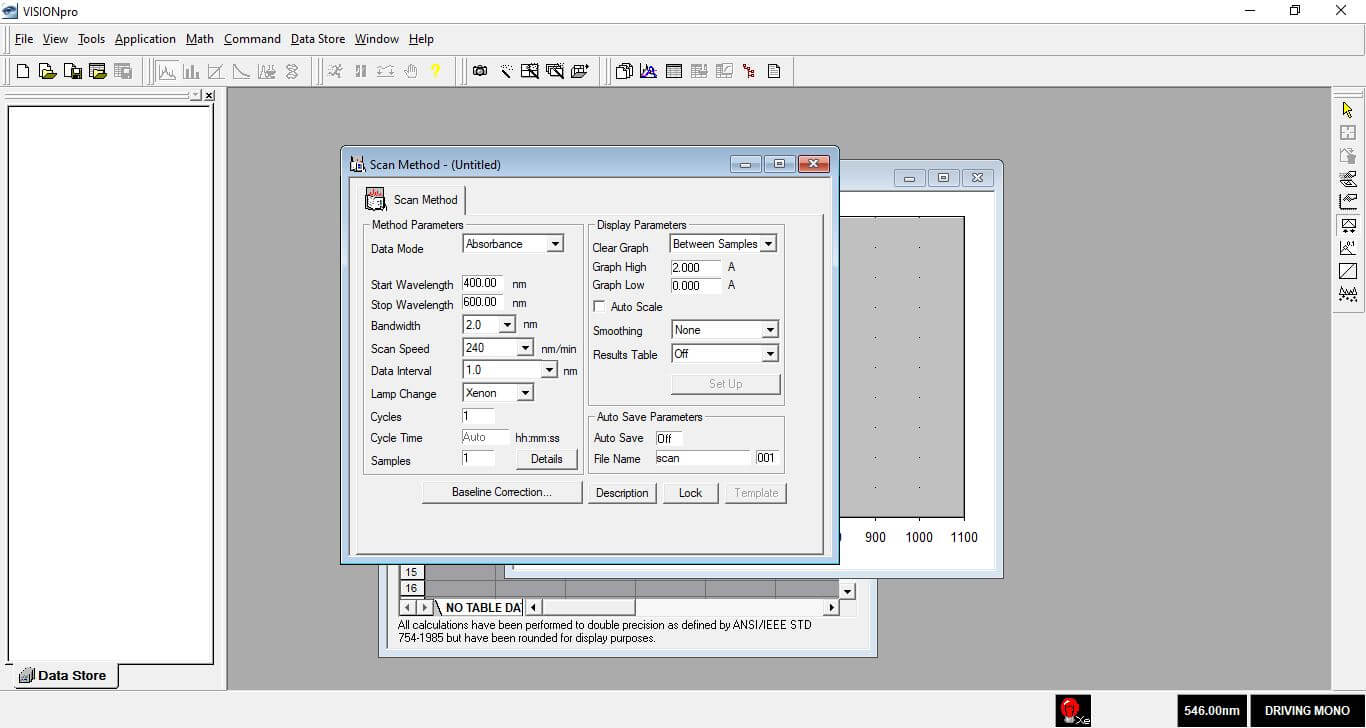This screenshot has width=1366, height=728.
Task: Click the New file icon in toolbar
Action: coord(23,71)
